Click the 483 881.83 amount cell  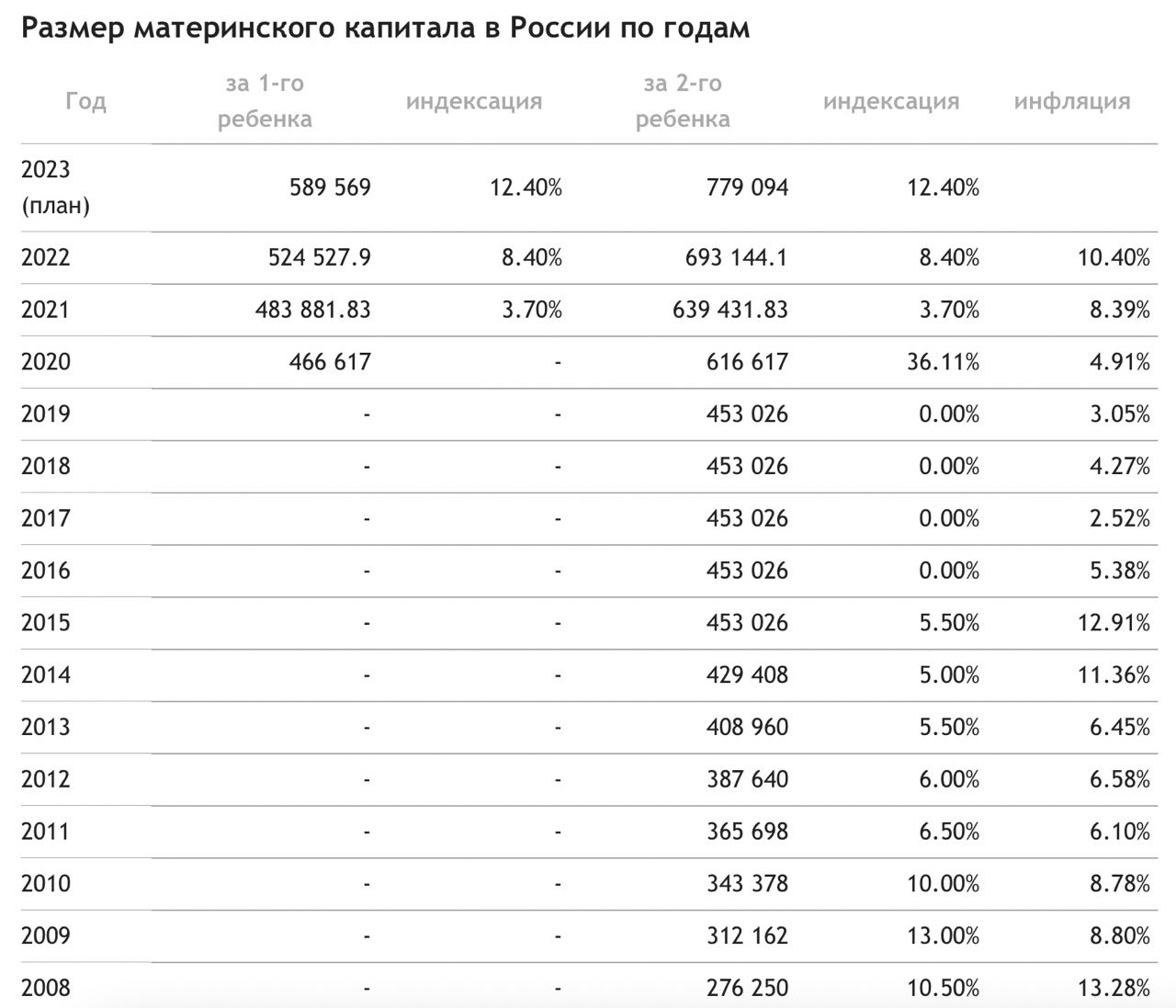point(313,310)
